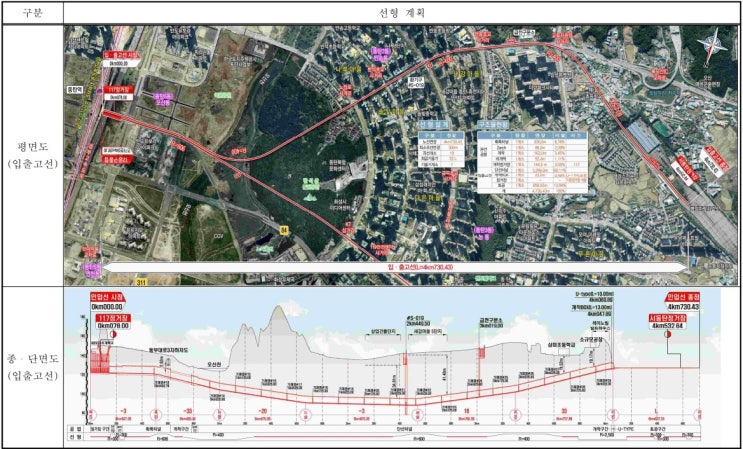Click the 인입선 시점 0km000.00 callout in profile

coord(108,302)
